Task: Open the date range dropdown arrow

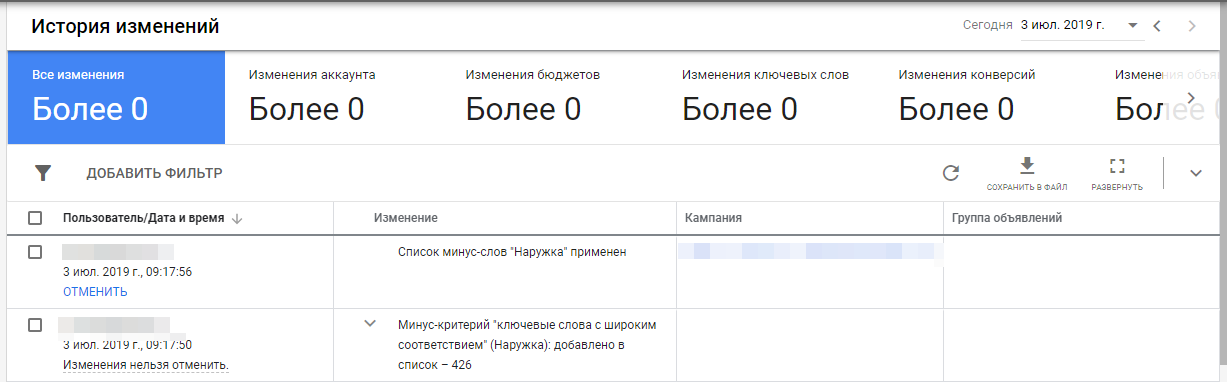Action: tap(1133, 26)
